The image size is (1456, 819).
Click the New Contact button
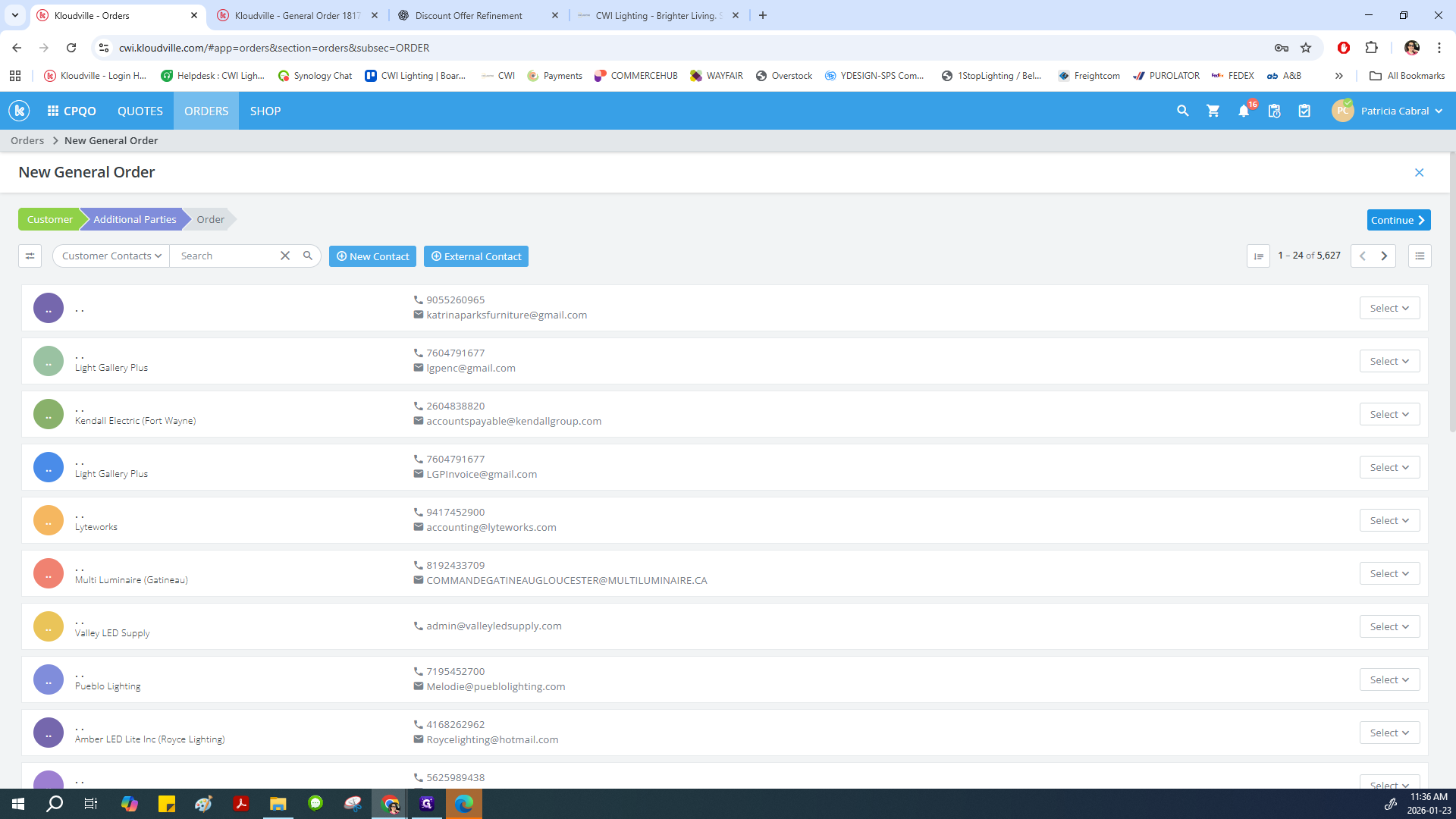coord(372,256)
